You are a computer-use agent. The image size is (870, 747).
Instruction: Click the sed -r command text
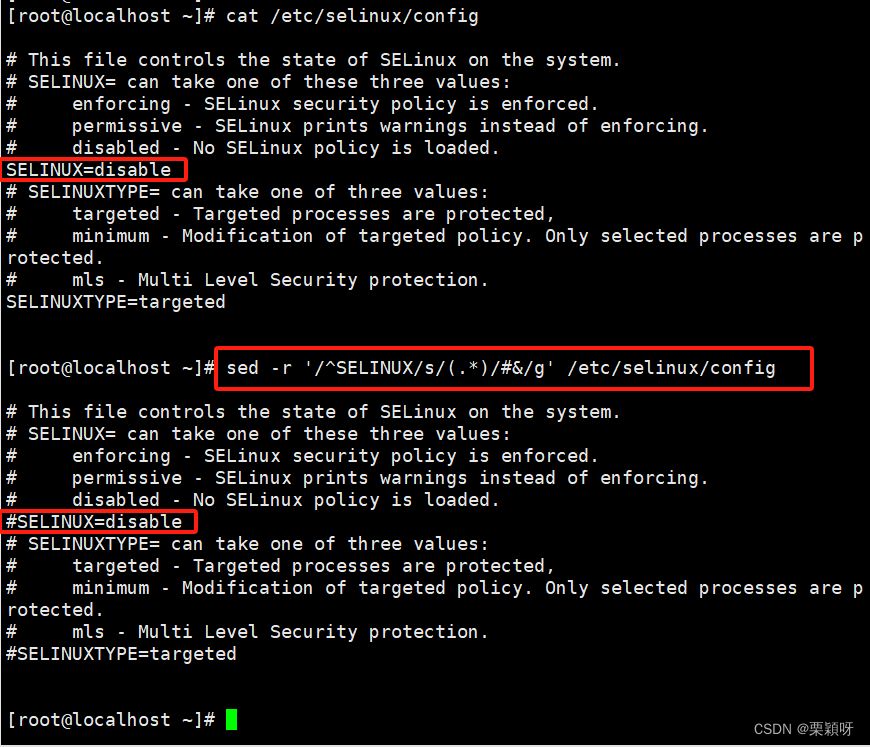pos(500,368)
